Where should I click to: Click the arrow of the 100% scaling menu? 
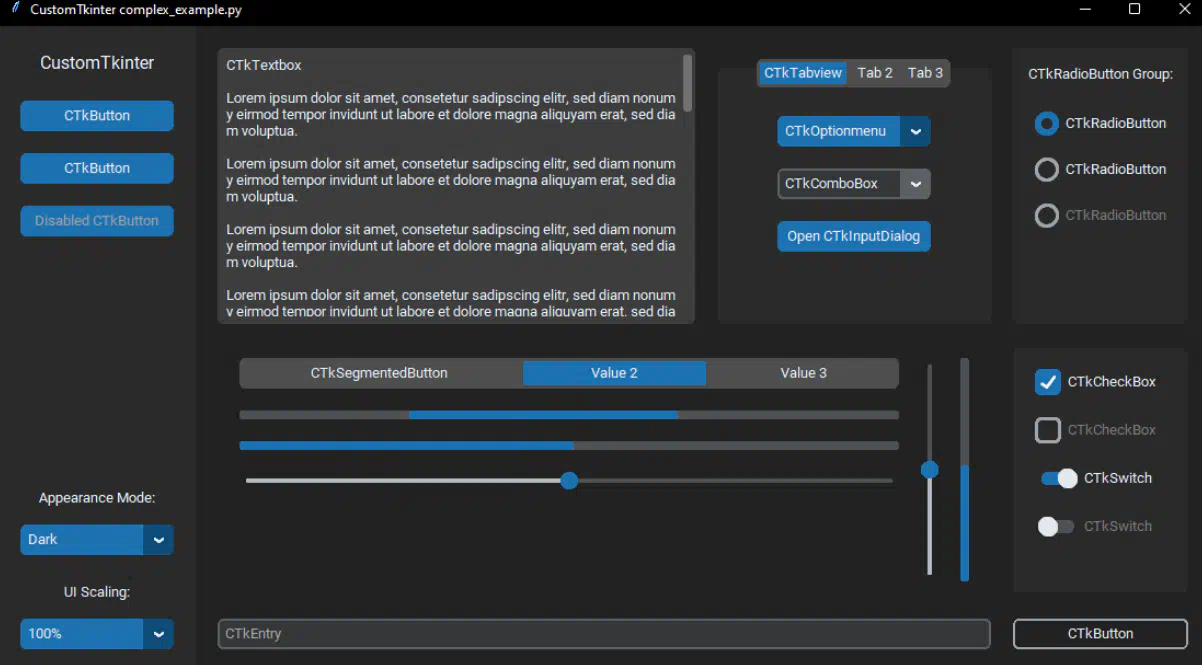[158, 634]
